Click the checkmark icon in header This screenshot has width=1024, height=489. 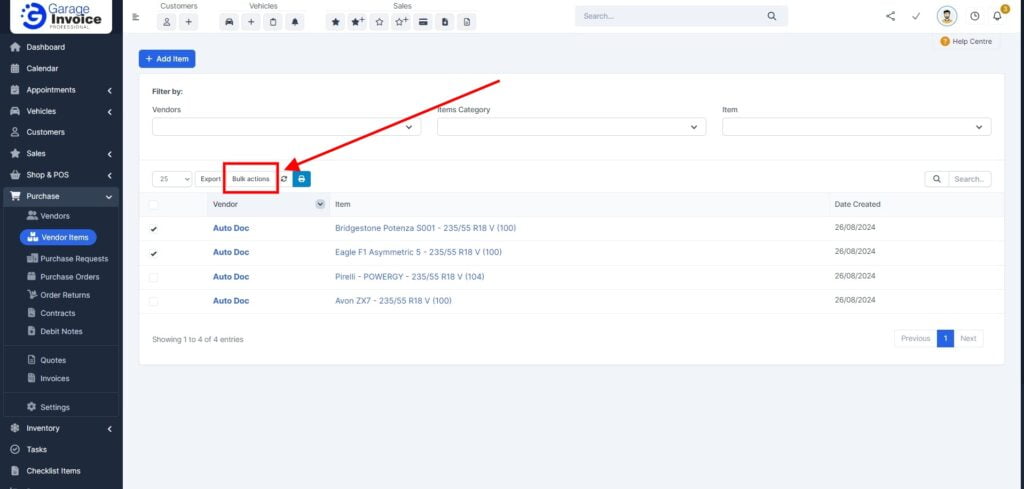(916, 16)
